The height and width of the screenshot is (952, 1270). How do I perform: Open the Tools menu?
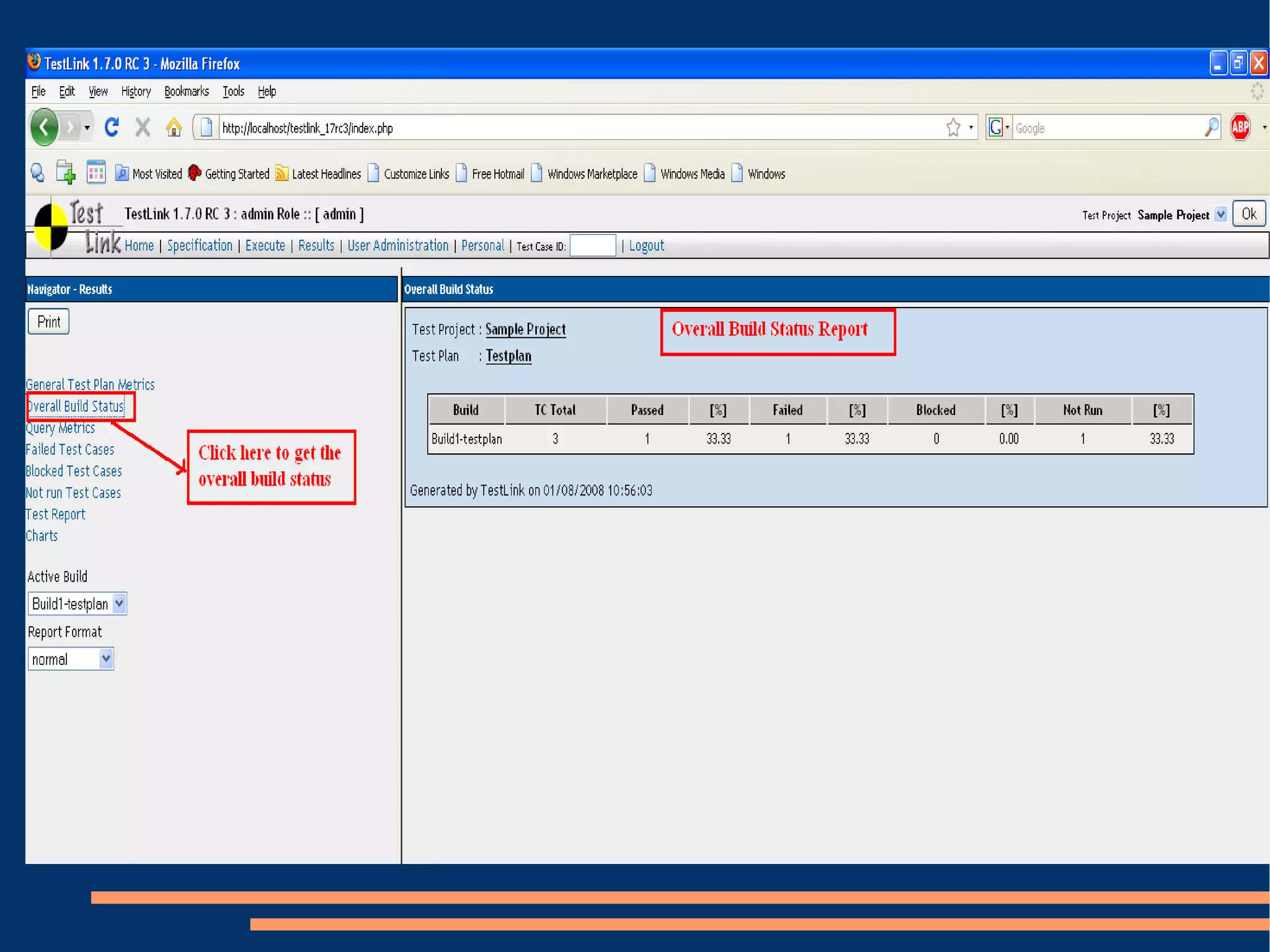coord(233,91)
